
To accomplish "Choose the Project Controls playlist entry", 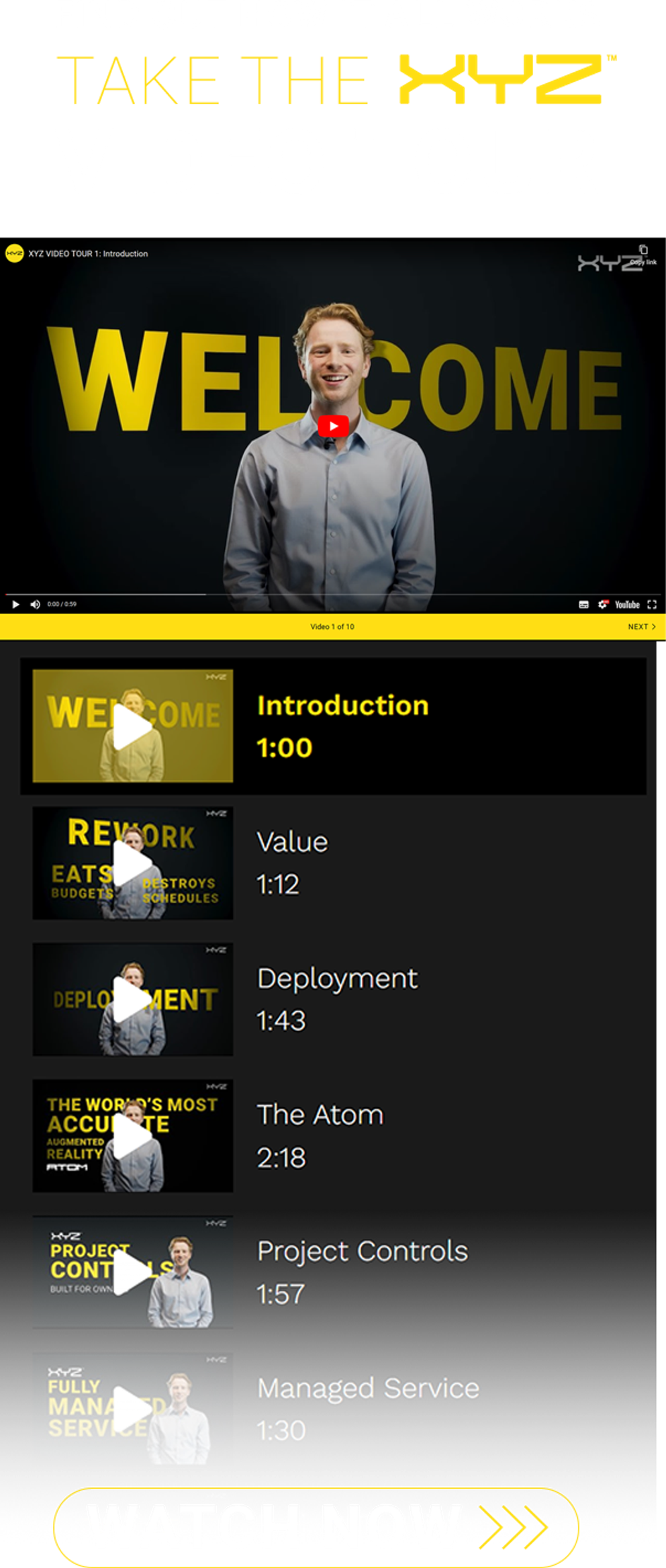I will pos(334,1272).
